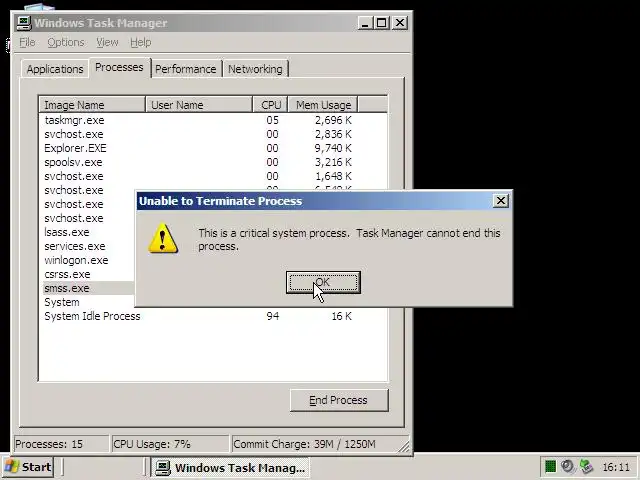
Task: Select the Processes tab
Action: tap(119, 67)
